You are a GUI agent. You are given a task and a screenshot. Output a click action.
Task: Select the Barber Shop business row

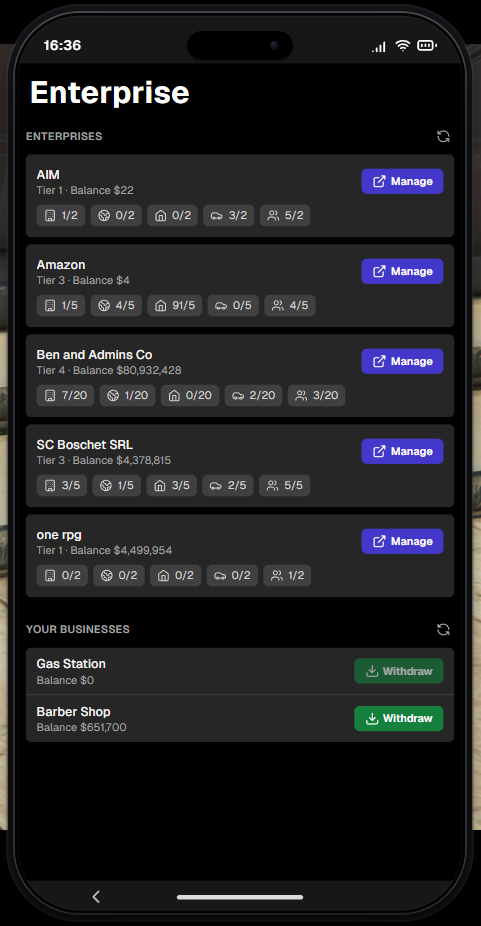[240, 719]
